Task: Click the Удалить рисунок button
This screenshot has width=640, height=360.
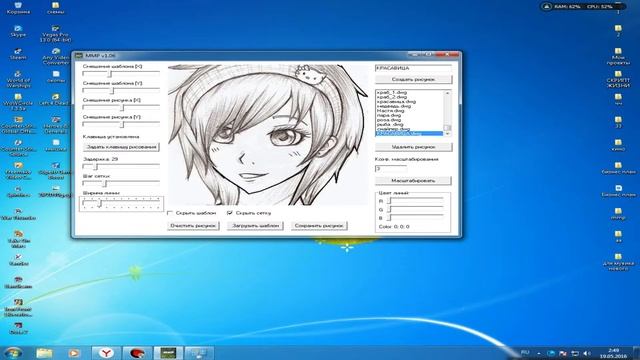Action: point(413,147)
